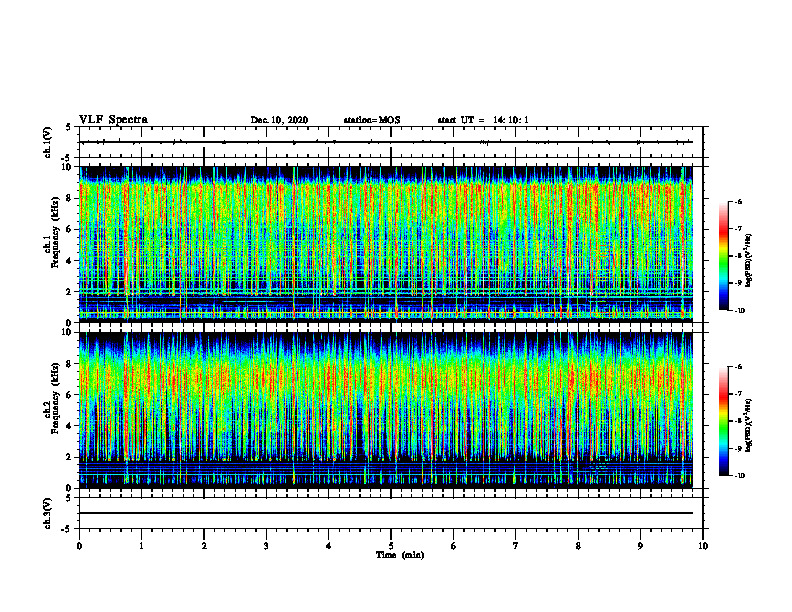Click time axis tick label '6'

tap(454, 546)
